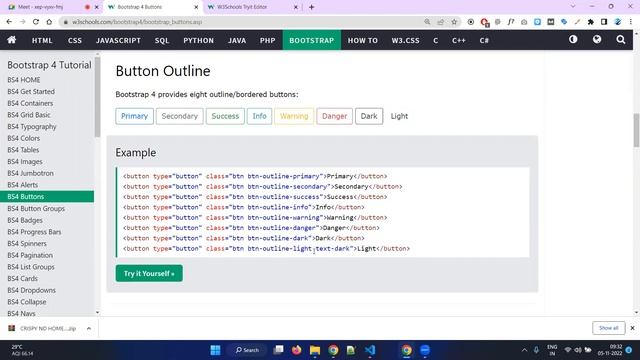Viewport: 640px width, 360px height.
Task: Open volume control in system tray
Action: pos(578,350)
